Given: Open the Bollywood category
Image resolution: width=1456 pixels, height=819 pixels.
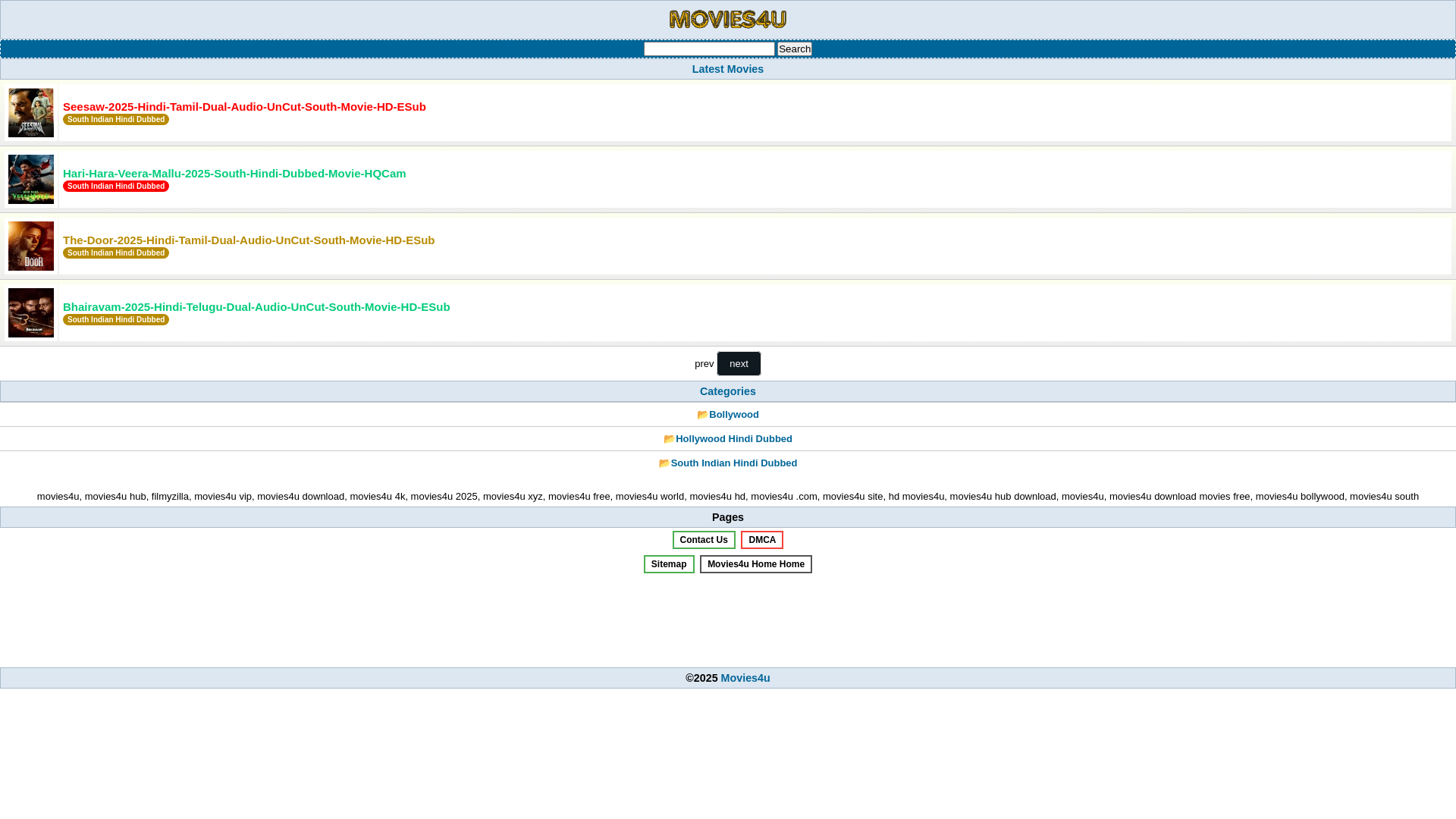Looking at the screenshot, I should point(733,415).
